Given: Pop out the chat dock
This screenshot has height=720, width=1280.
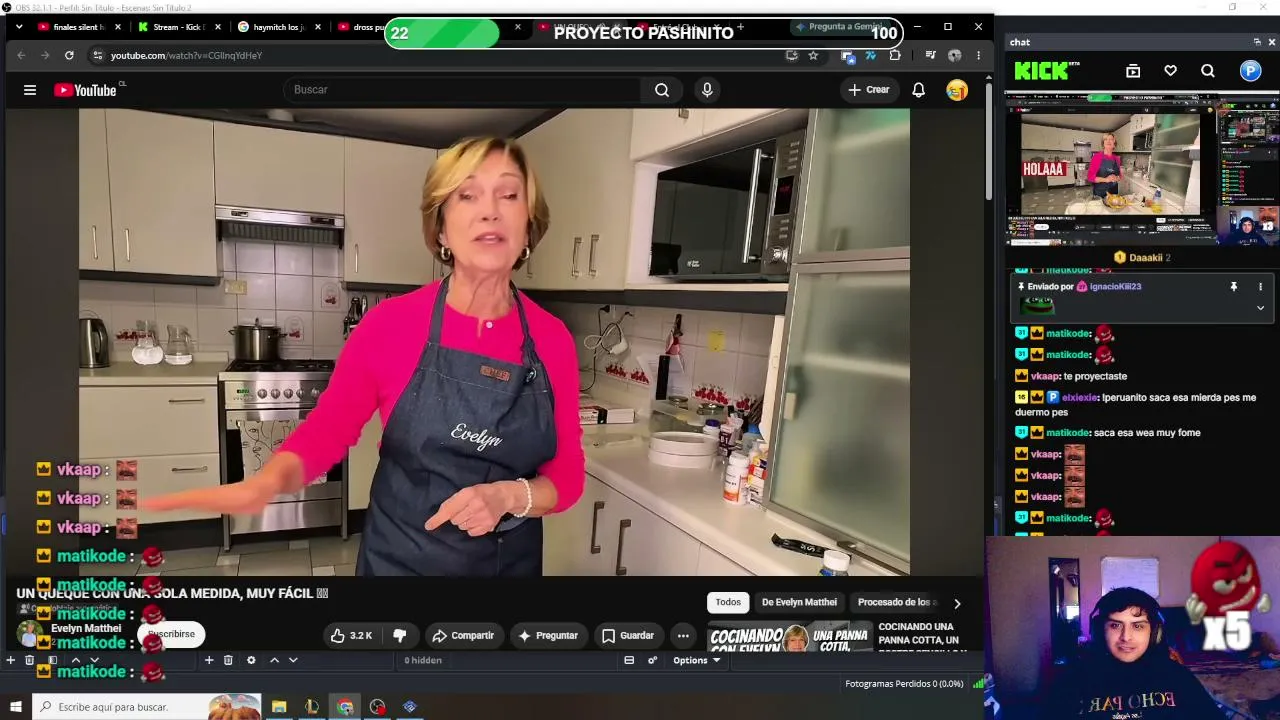Looking at the screenshot, I should click(x=1257, y=42).
